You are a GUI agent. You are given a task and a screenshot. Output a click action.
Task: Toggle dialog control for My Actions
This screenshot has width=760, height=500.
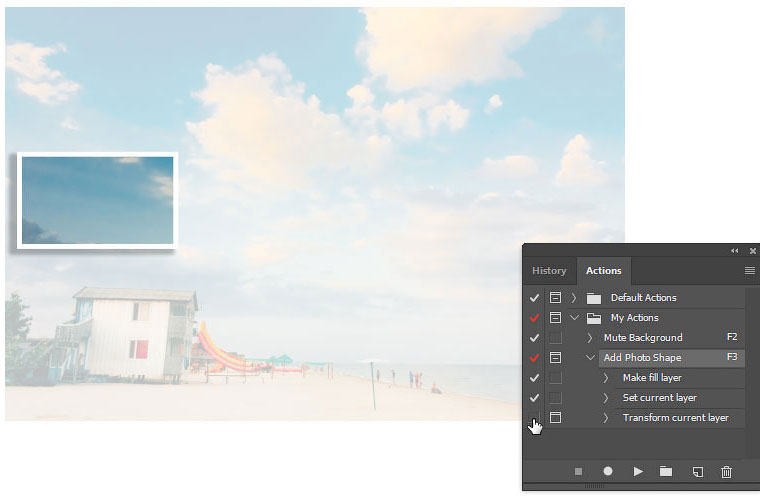pyautogui.click(x=555, y=317)
